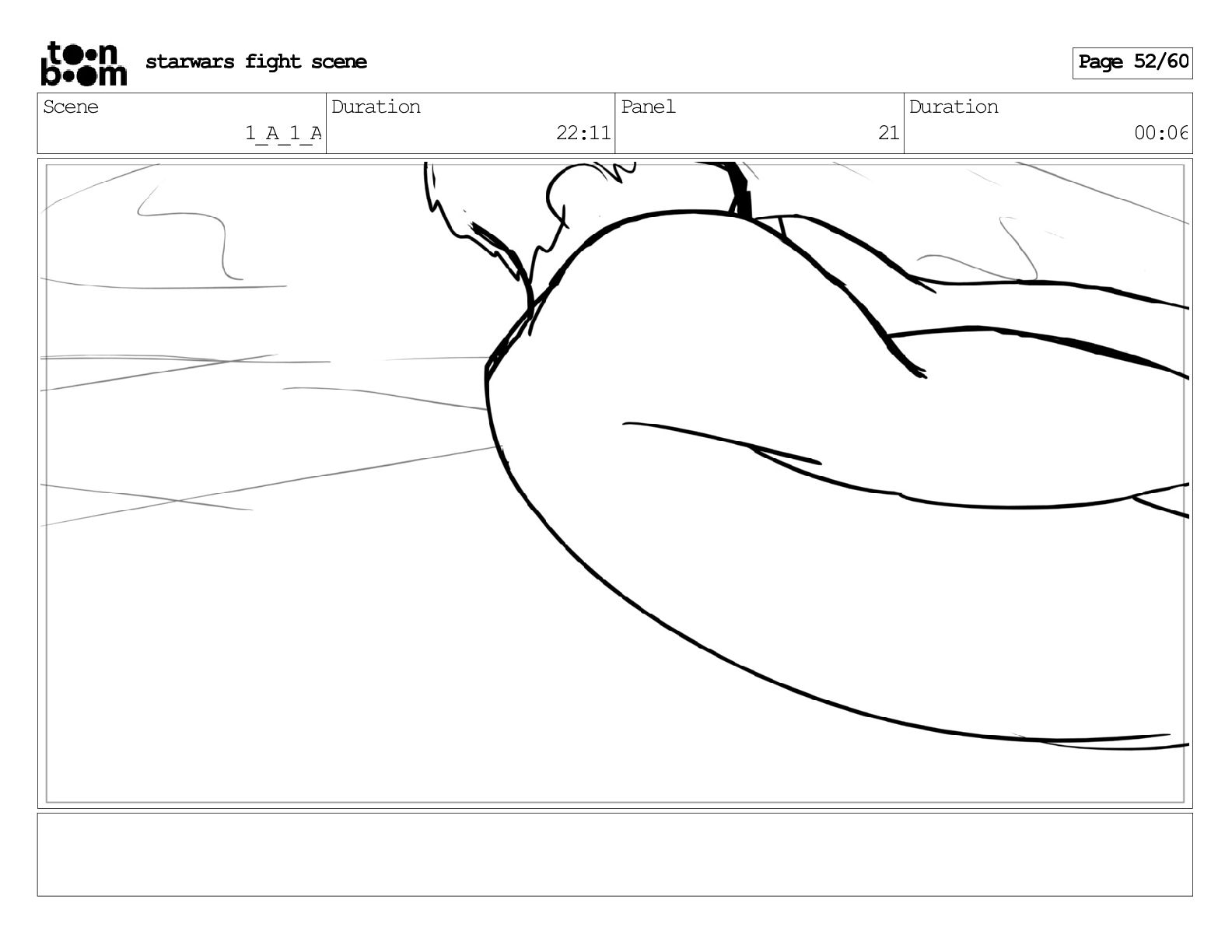
Task: Click the Toon Boom logo
Action: tap(83, 63)
